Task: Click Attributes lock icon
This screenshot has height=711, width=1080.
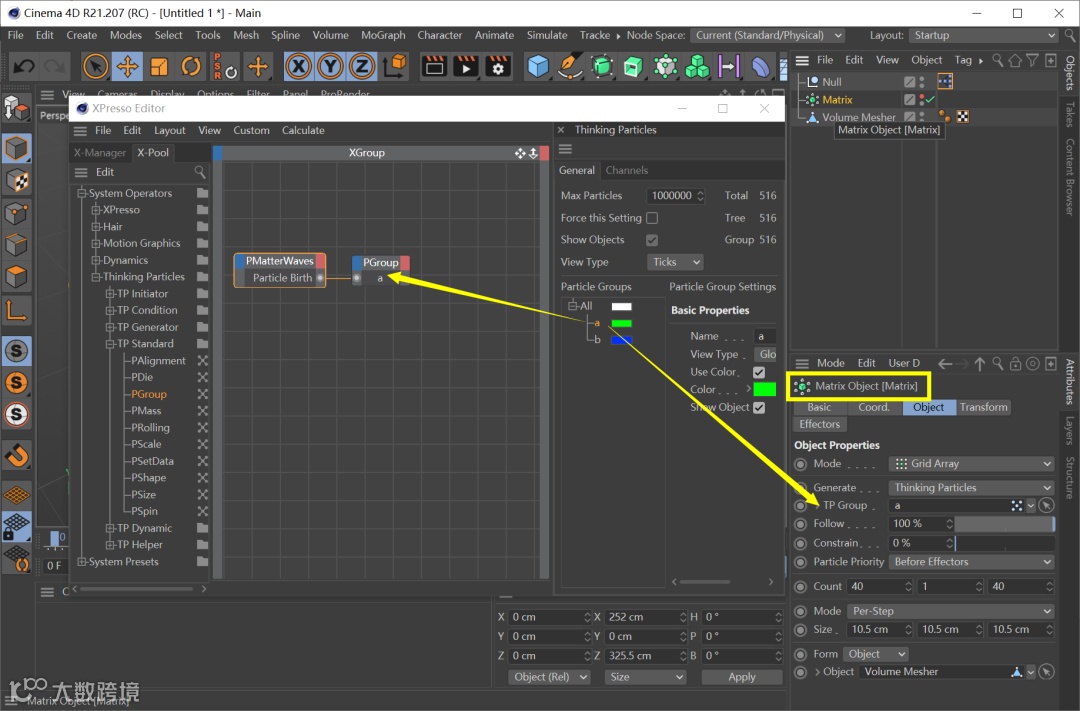Action: pos(1015,364)
